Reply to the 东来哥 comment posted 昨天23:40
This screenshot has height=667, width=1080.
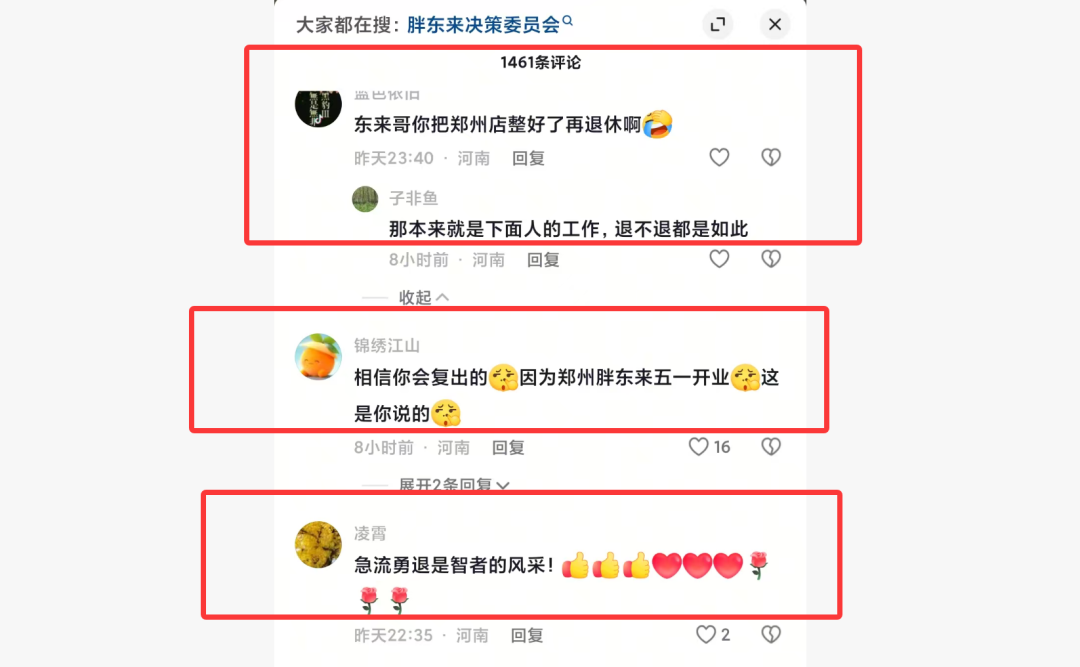(x=528, y=158)
